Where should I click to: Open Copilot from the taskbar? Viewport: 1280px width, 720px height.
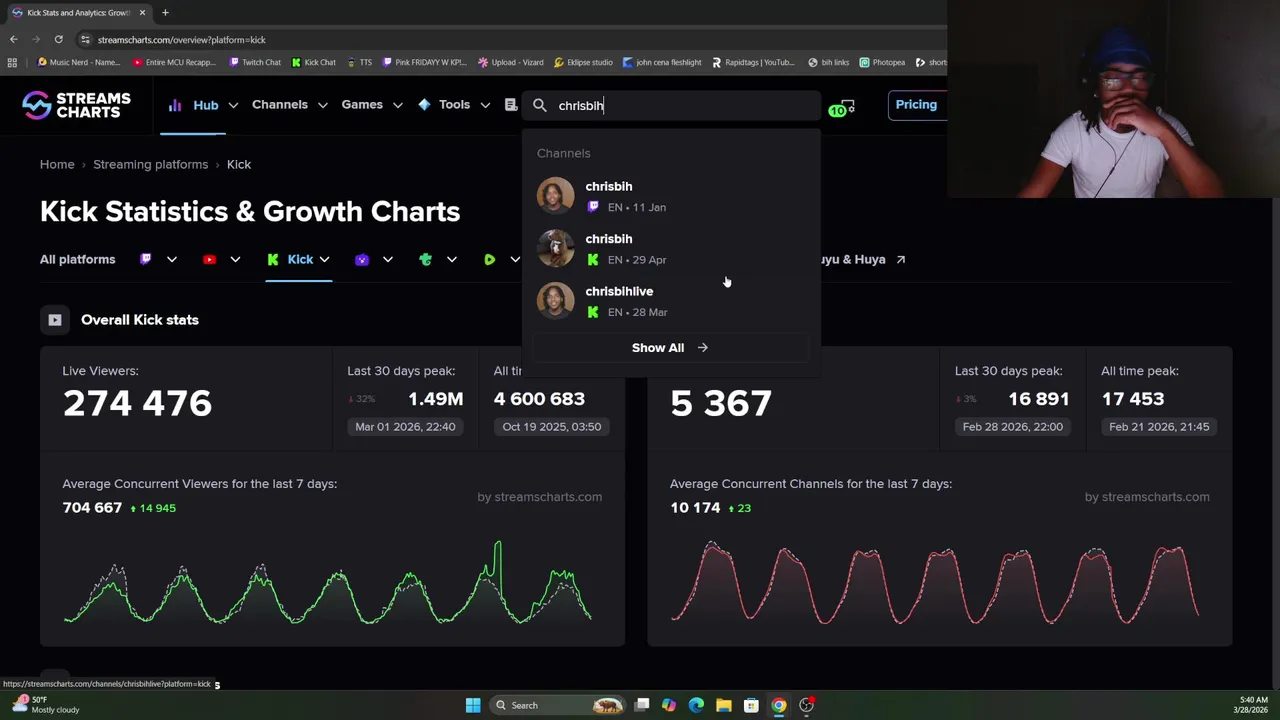click(x=669, y=705)
